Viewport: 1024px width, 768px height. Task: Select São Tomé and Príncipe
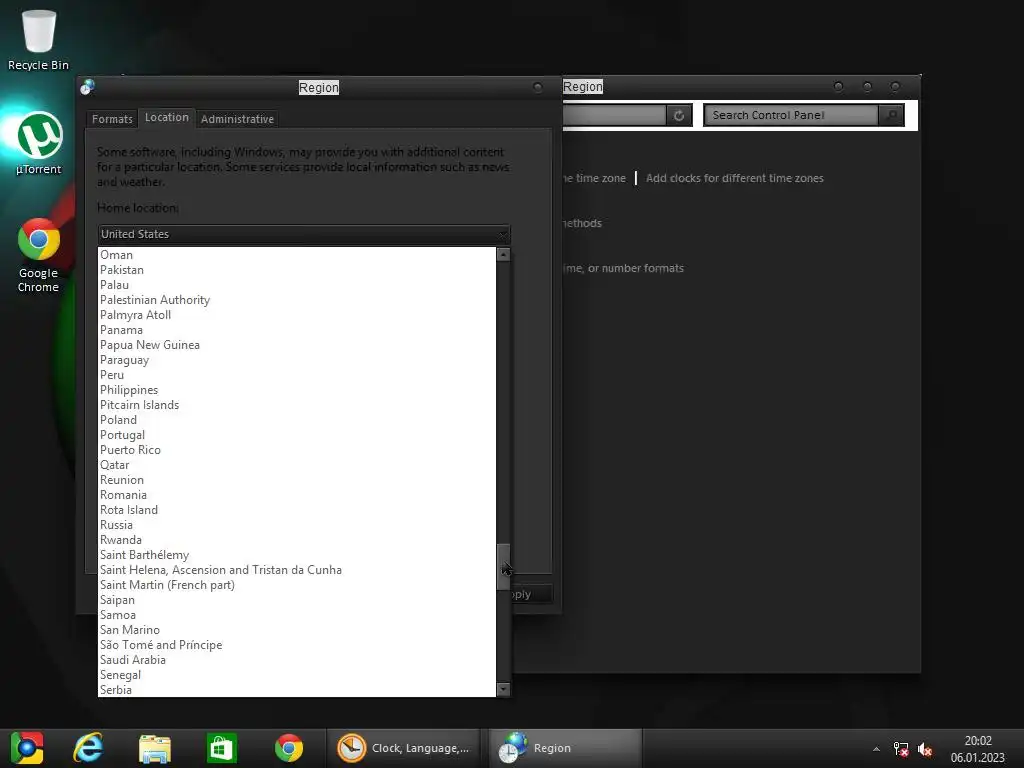coord(297,645)
